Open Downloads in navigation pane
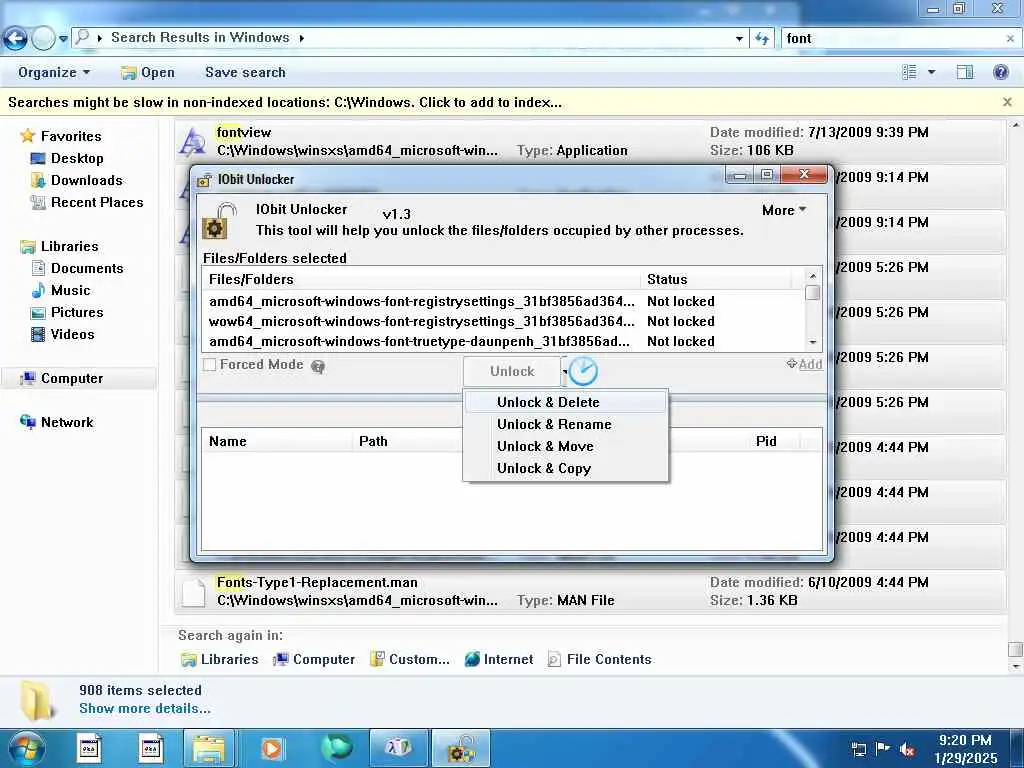The height and width of the screenshot is (768, 1024). point(77,181)
